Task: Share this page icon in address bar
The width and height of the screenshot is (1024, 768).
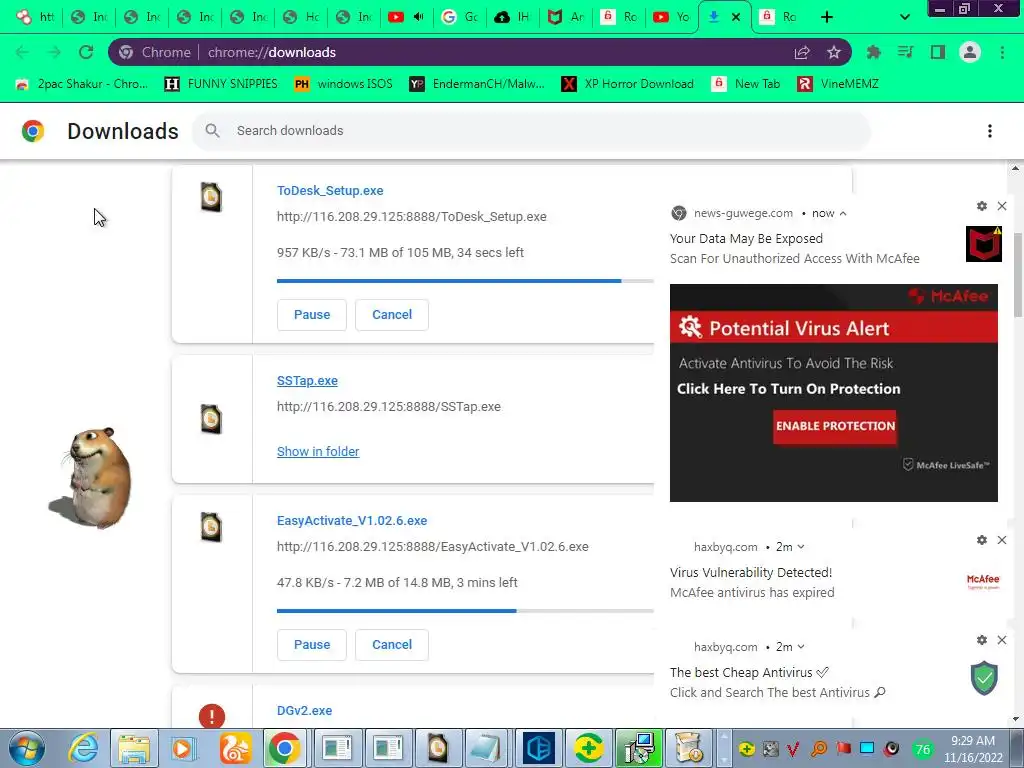Action: pos(802,52)
